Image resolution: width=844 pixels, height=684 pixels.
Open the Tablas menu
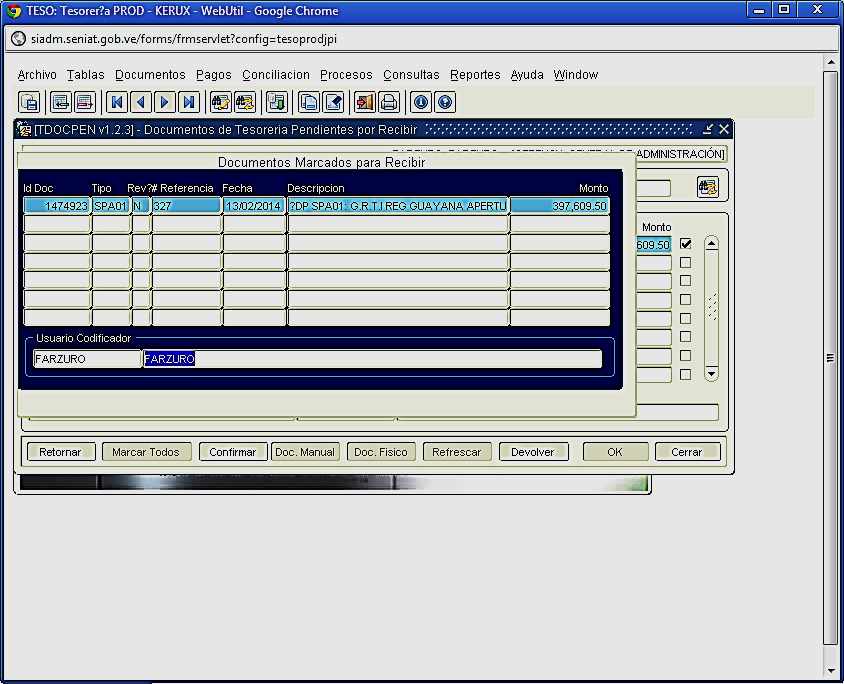[x=86, y=75]
